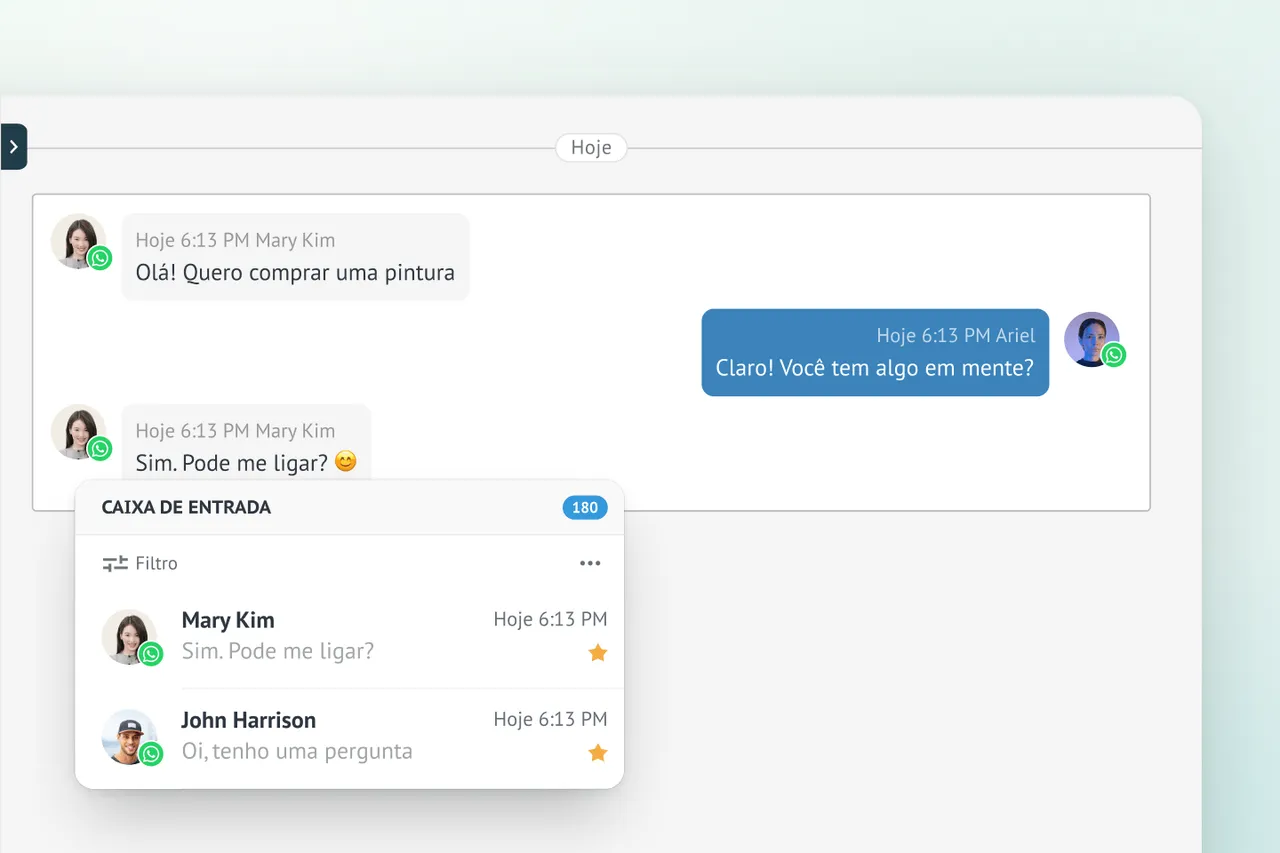Toggle the star on the John Harrison conversation
The width and height of the screenshot is (1280, 853).
coord(598,753)
